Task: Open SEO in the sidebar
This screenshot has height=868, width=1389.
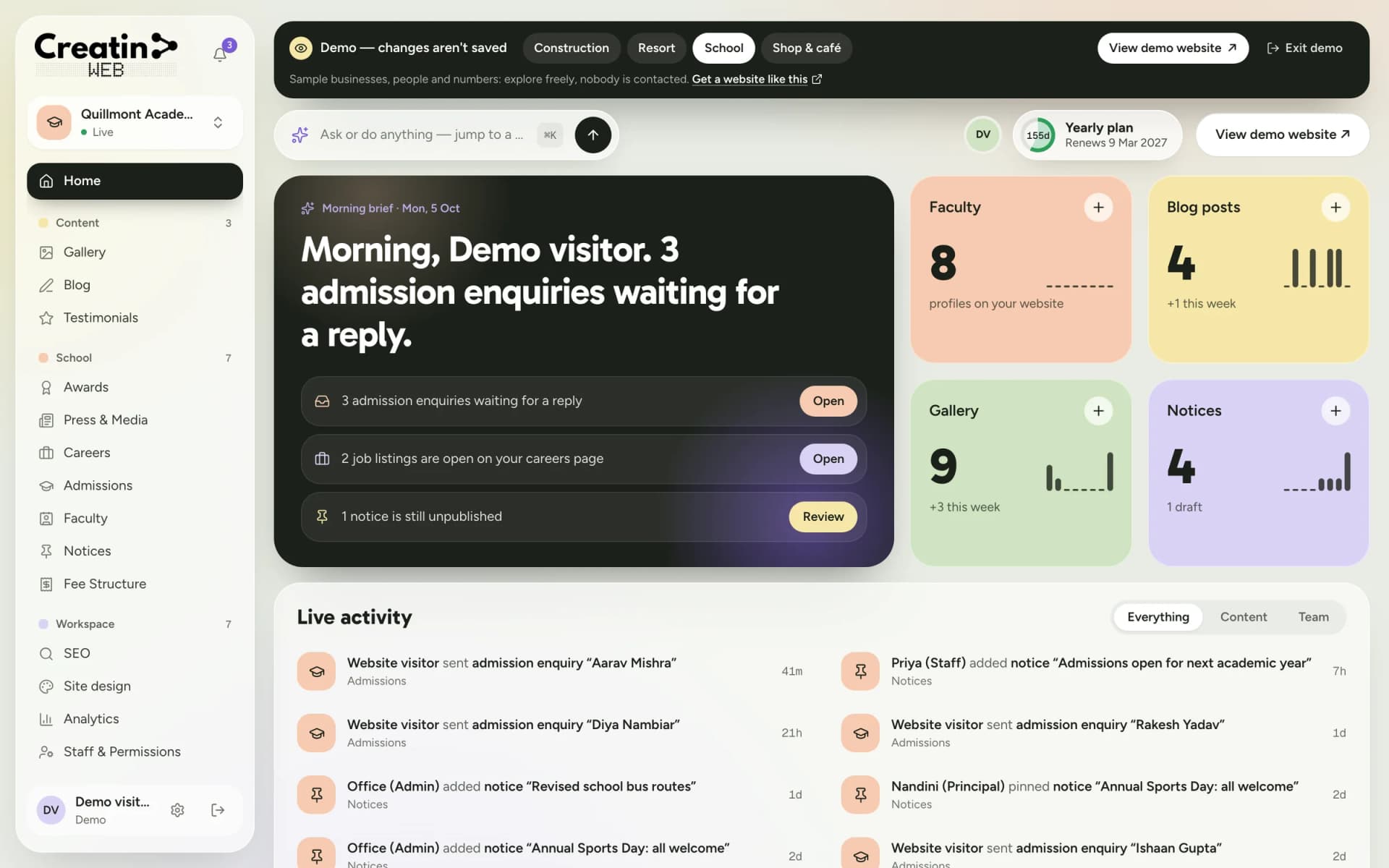Action: [x=135, y=653]
